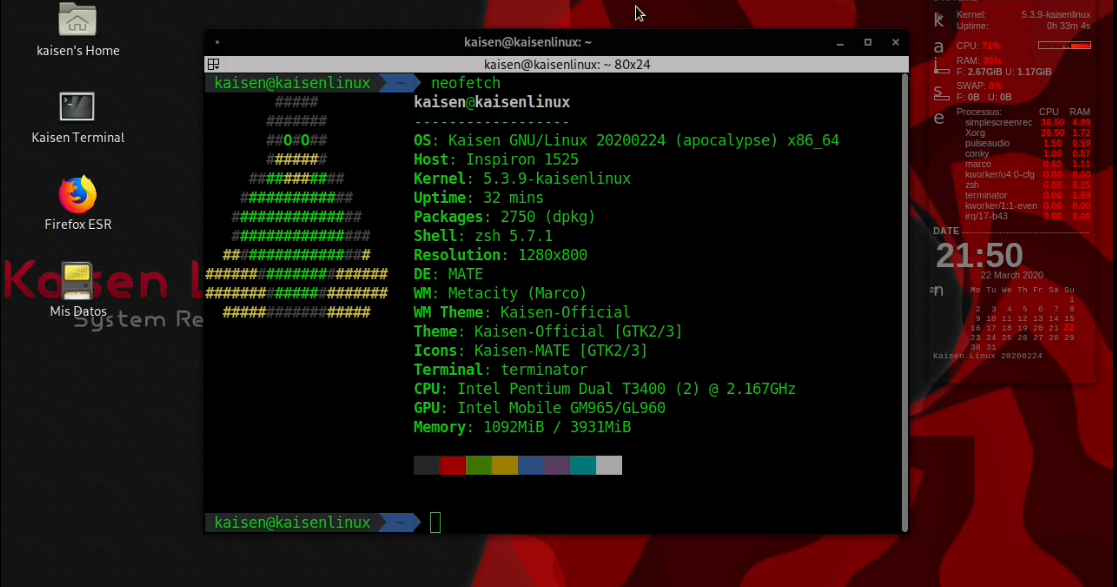Open kaisen's Home folder on the desktop
The image size is (1117, 587).
coord(77,22)
